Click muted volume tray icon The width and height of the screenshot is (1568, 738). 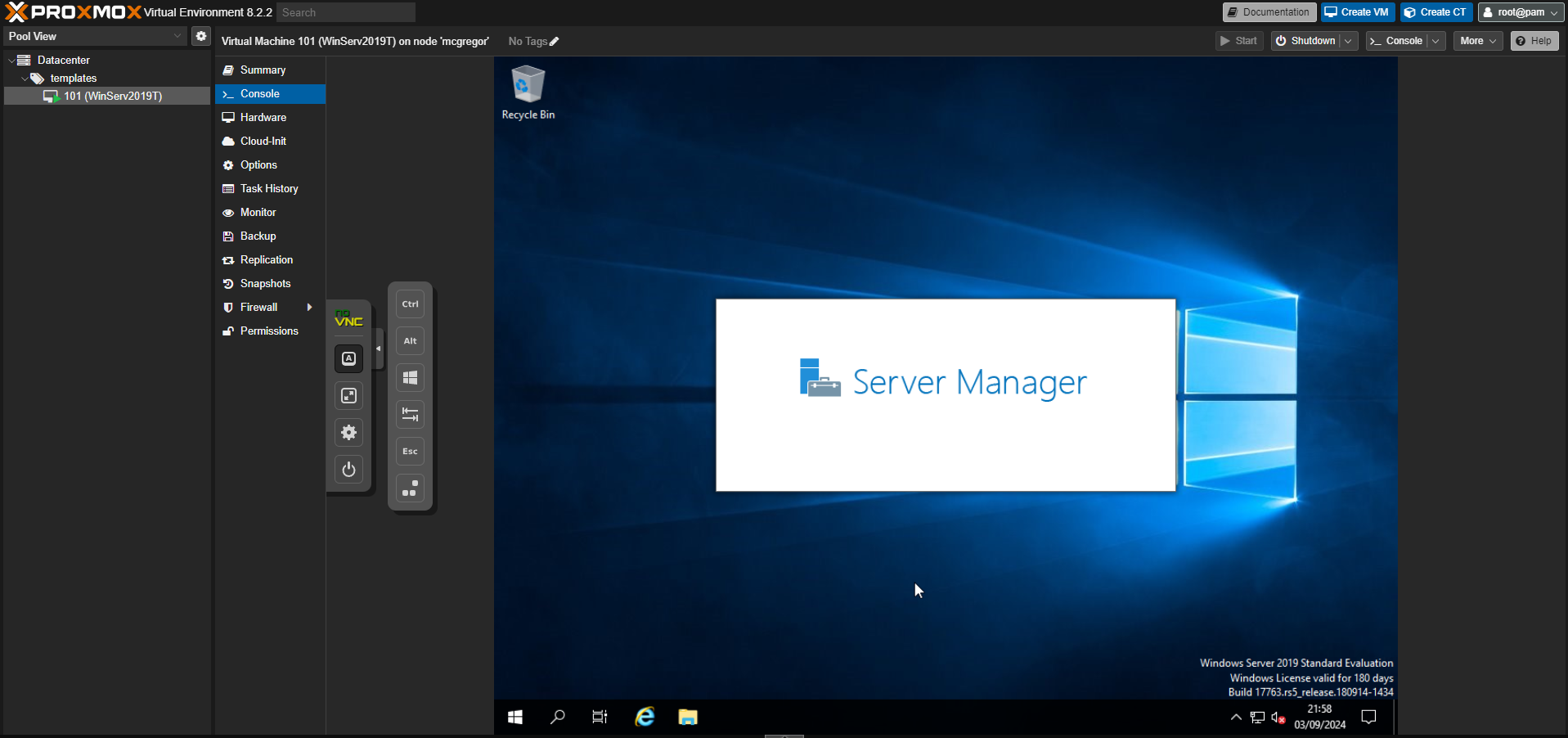pos(1278,718)
